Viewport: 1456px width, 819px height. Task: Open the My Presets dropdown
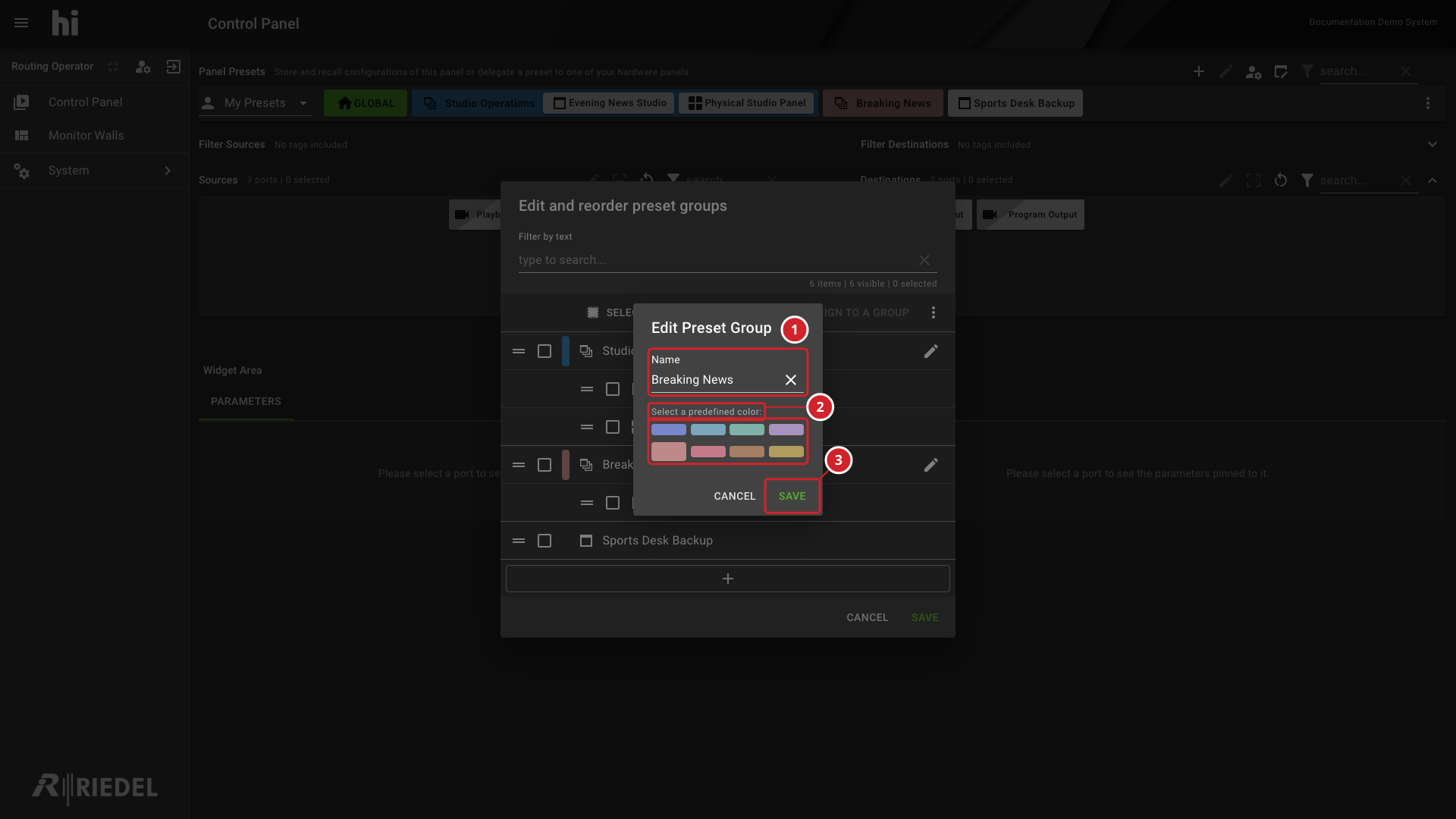(x=256, y=103)
